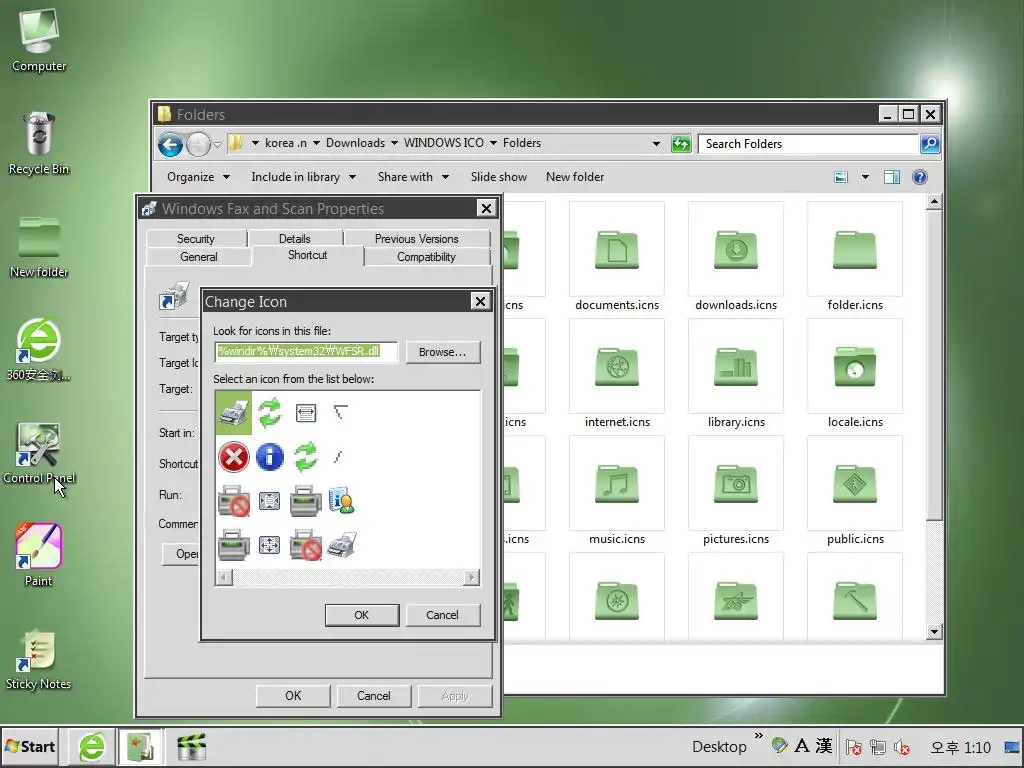1024x768 pixels.
Task: Choose the user contact info icon
Action: pos(341,501)
